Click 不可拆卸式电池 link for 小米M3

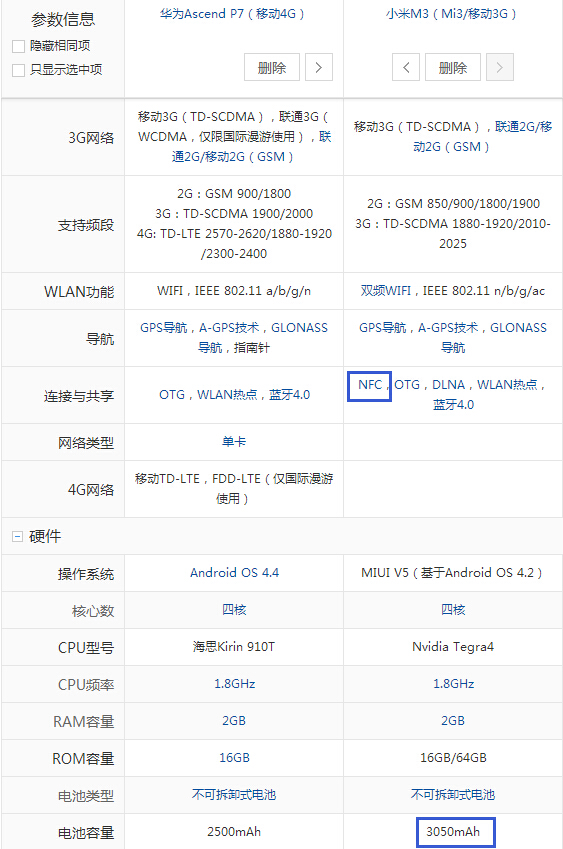click(453, 795)
